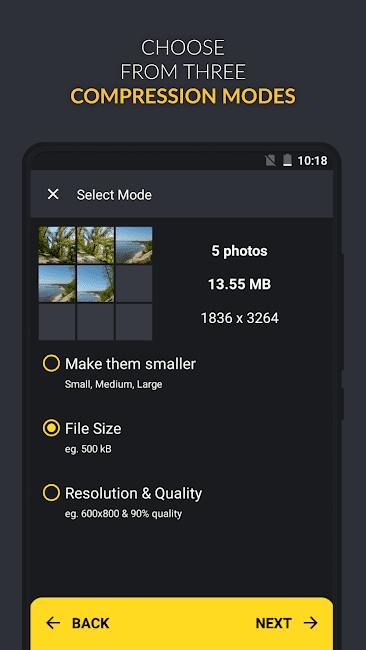The width and height of the screenshot is (366, 650).
Task: Click the NEXT button label
Action: [274, 623]
